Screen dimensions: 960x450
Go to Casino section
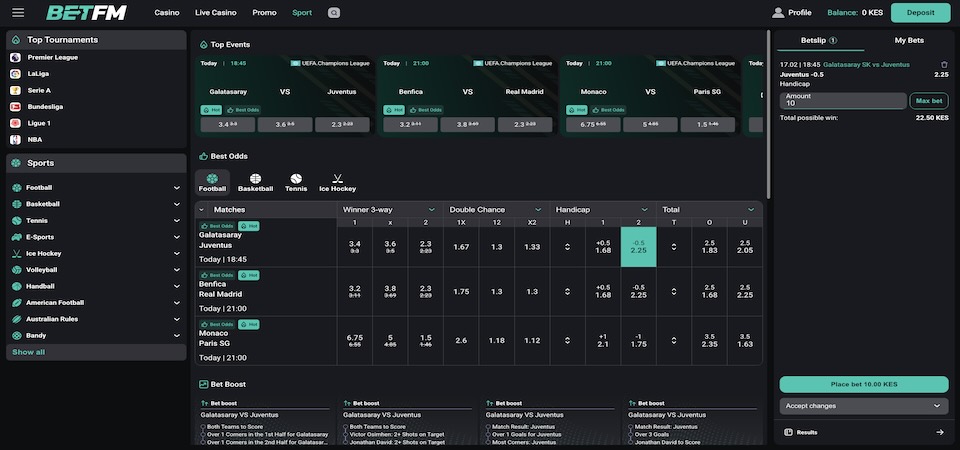pyautogui.click(x=167, y=13)
